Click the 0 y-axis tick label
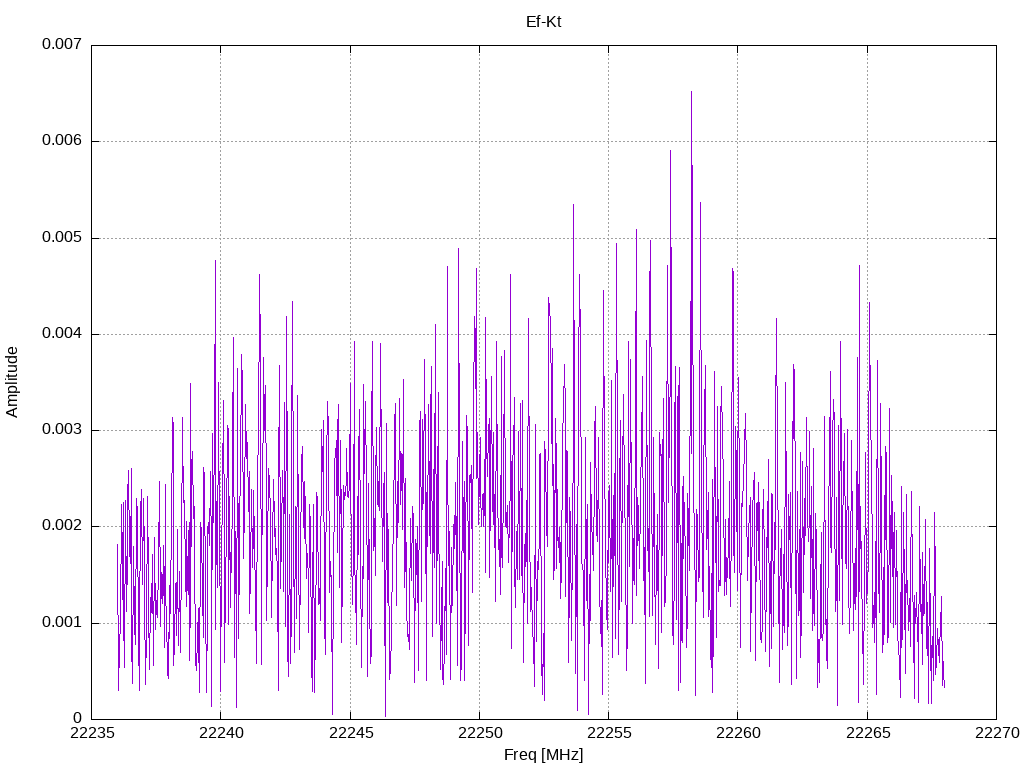The image size is (1024, 768). pos(78,718)
